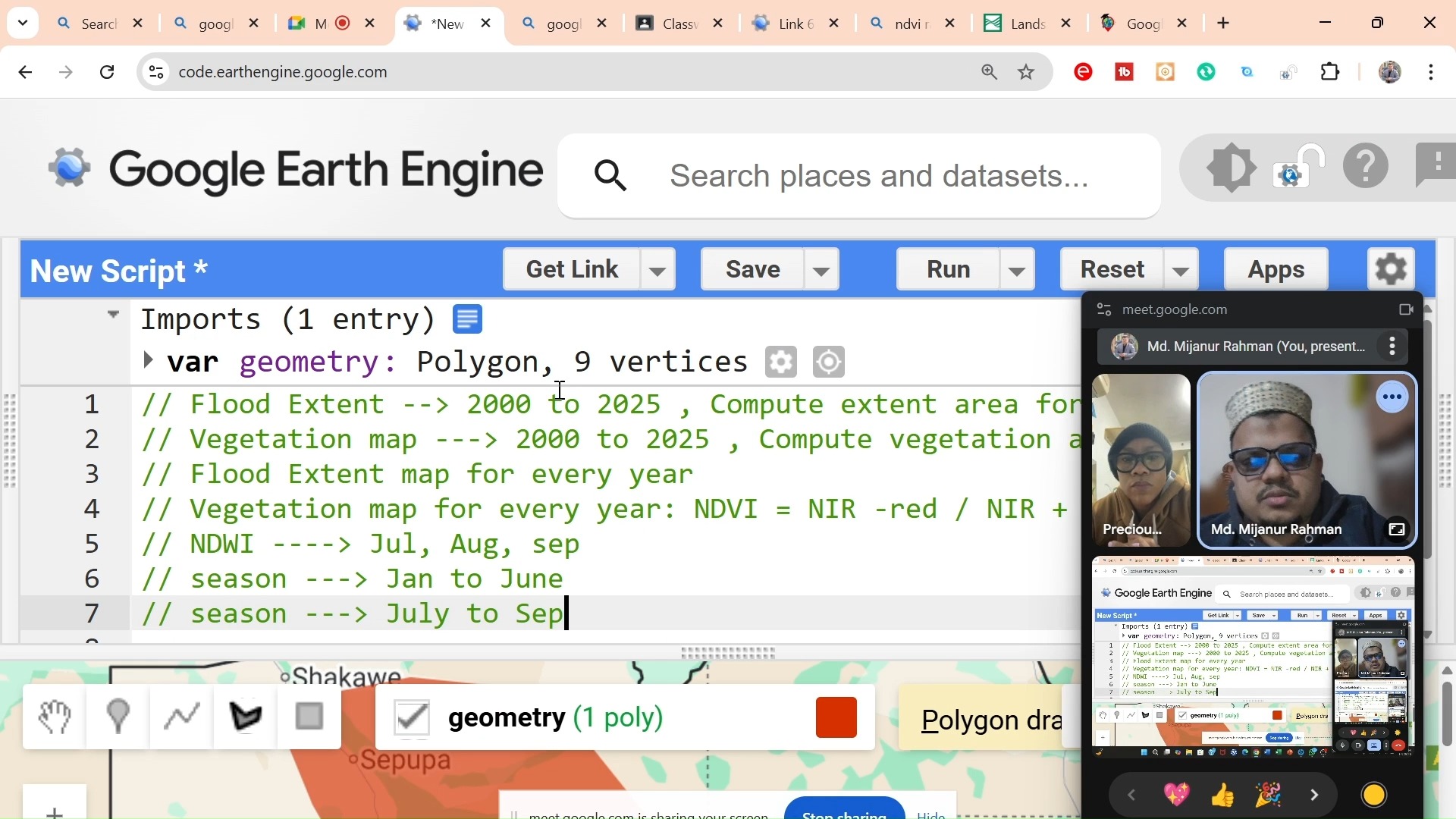Image resolution: width=1456 pixels, height=819 pixels.
Task: Click the Run button
Action: tap(949, 270)
